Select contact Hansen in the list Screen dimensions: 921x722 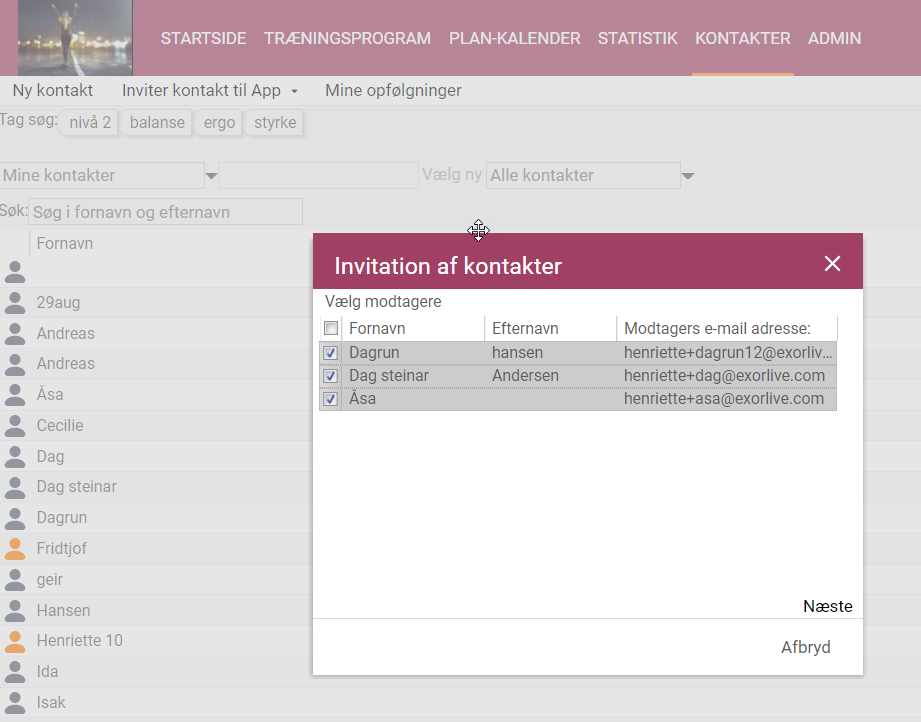[x=63, y=610]
